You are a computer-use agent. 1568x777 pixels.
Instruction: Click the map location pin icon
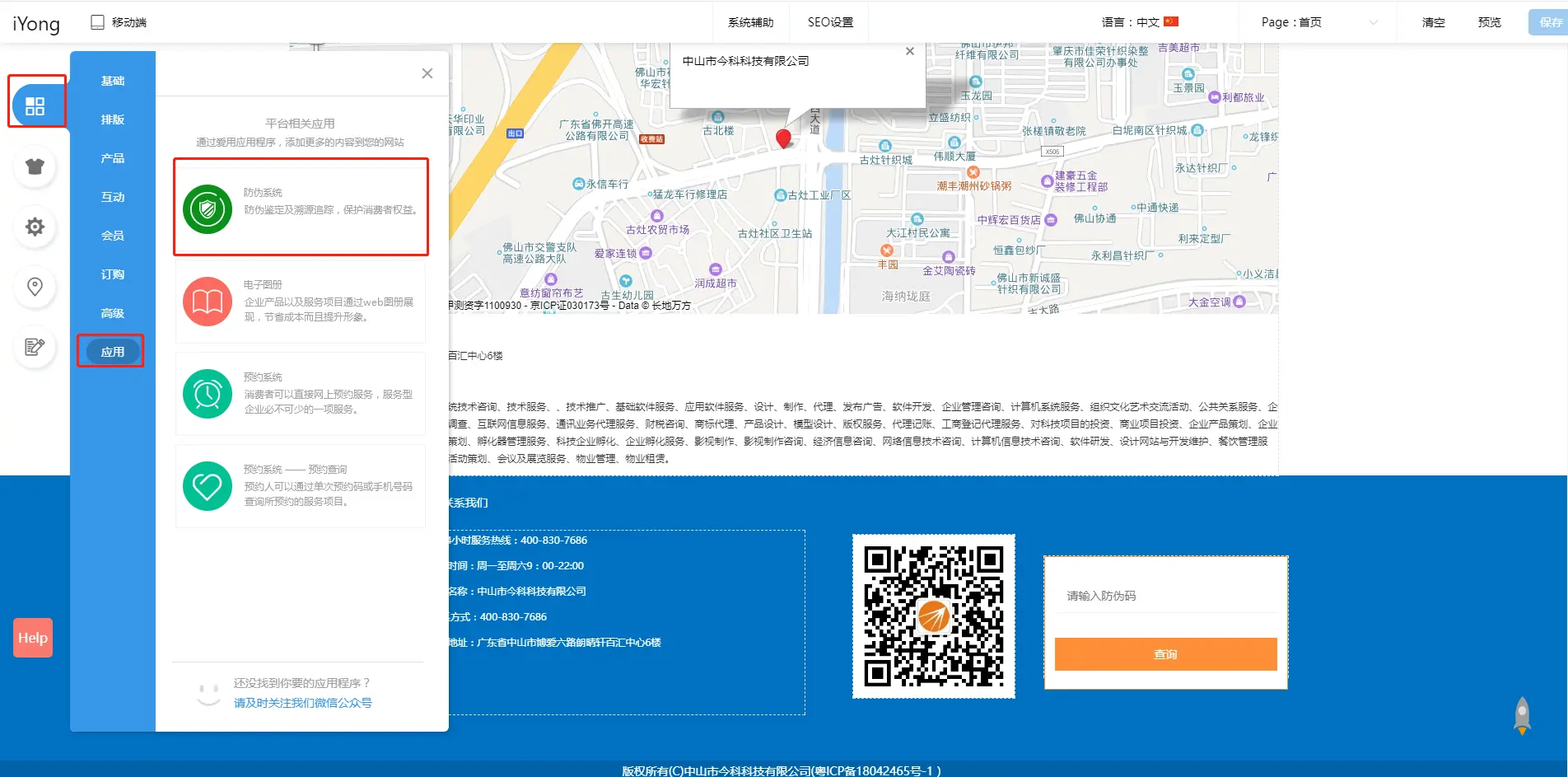coord(35,287)
